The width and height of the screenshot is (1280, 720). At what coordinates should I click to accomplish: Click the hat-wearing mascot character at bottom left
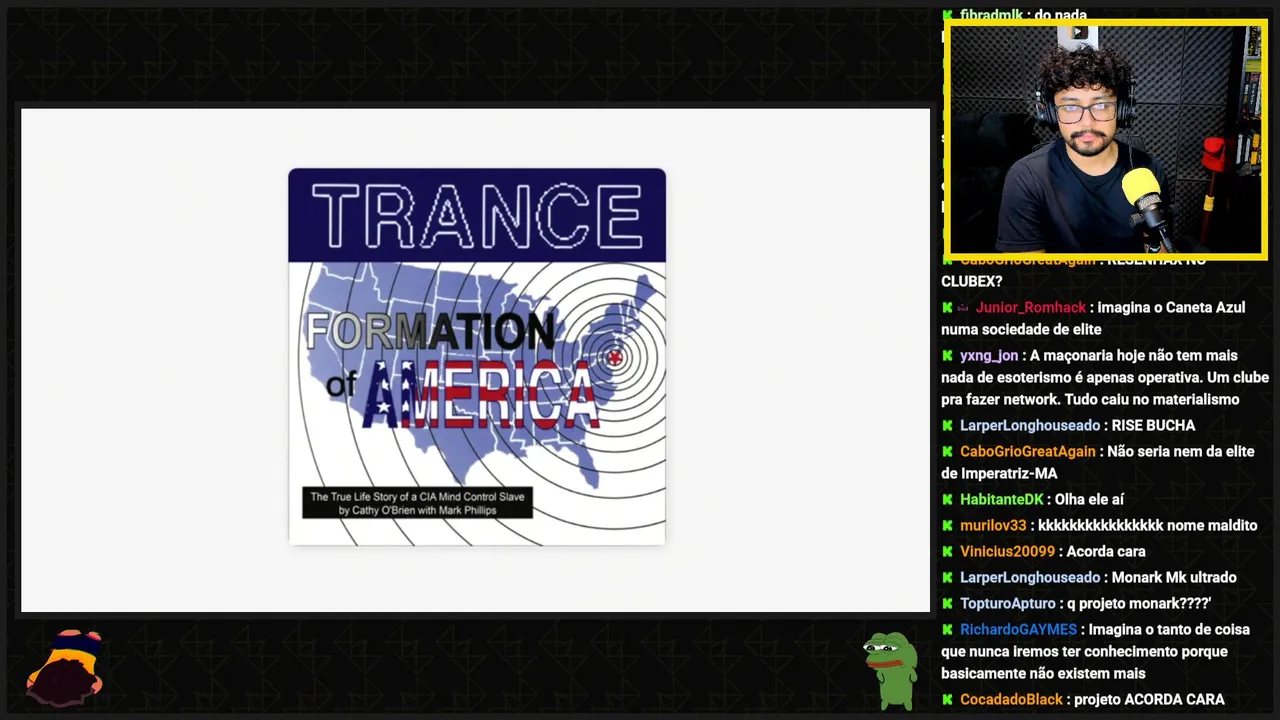tap(65, 668)
